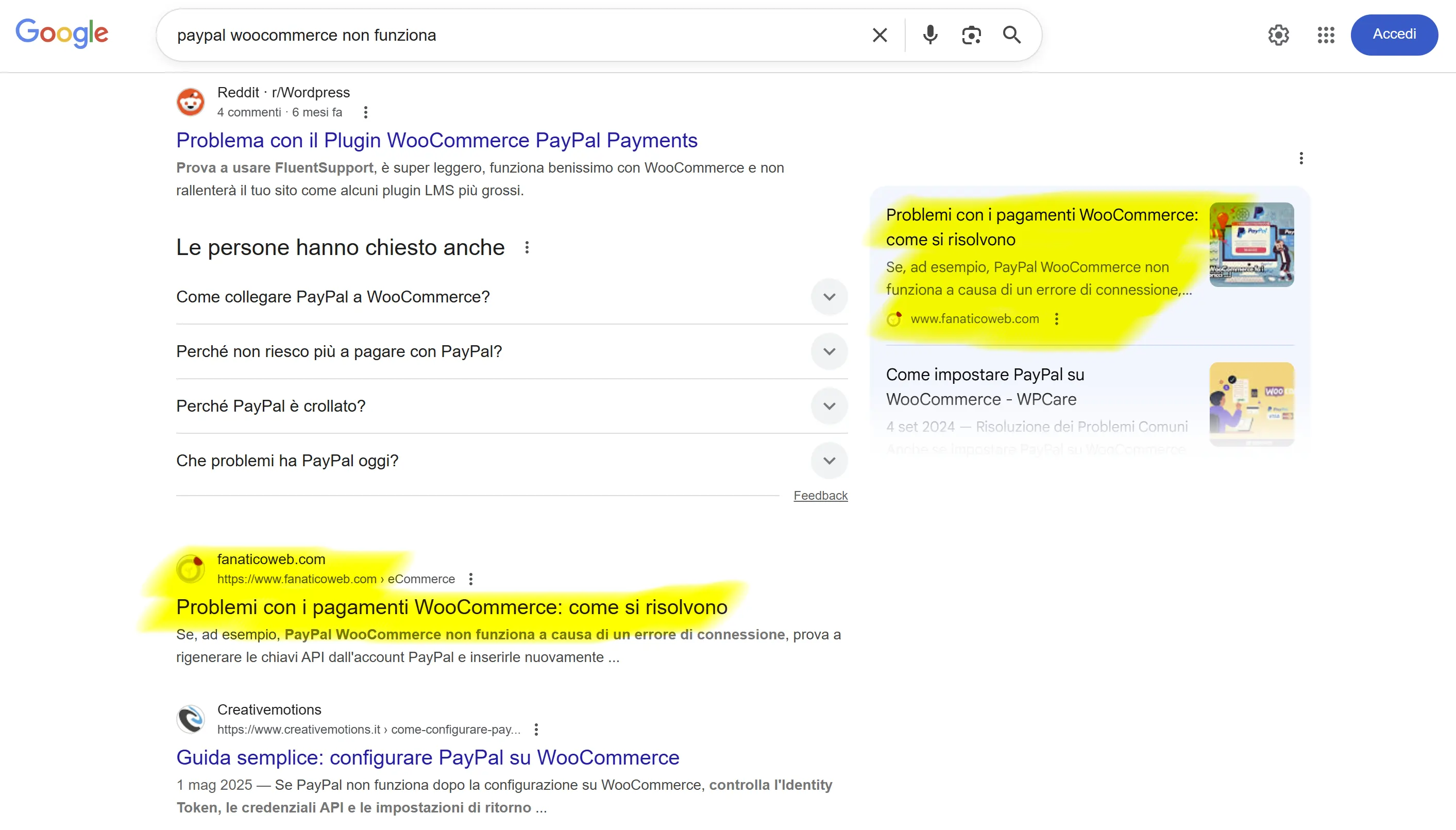This screenshot has width=1456, height=830.
Task: Start a voice search with the microphone
Action: [x=930, y=35]
